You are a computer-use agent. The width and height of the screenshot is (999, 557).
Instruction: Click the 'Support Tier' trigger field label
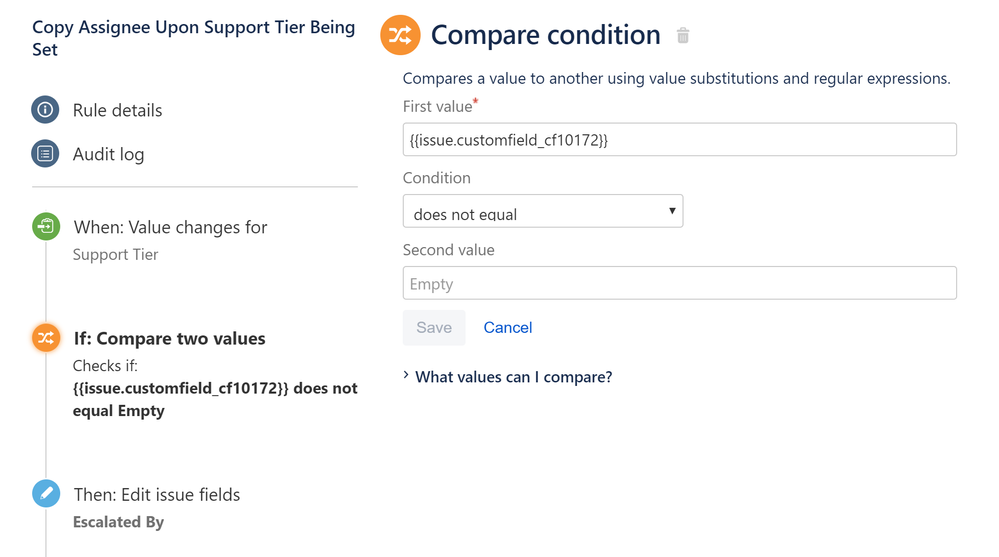(x=115, y=255)
